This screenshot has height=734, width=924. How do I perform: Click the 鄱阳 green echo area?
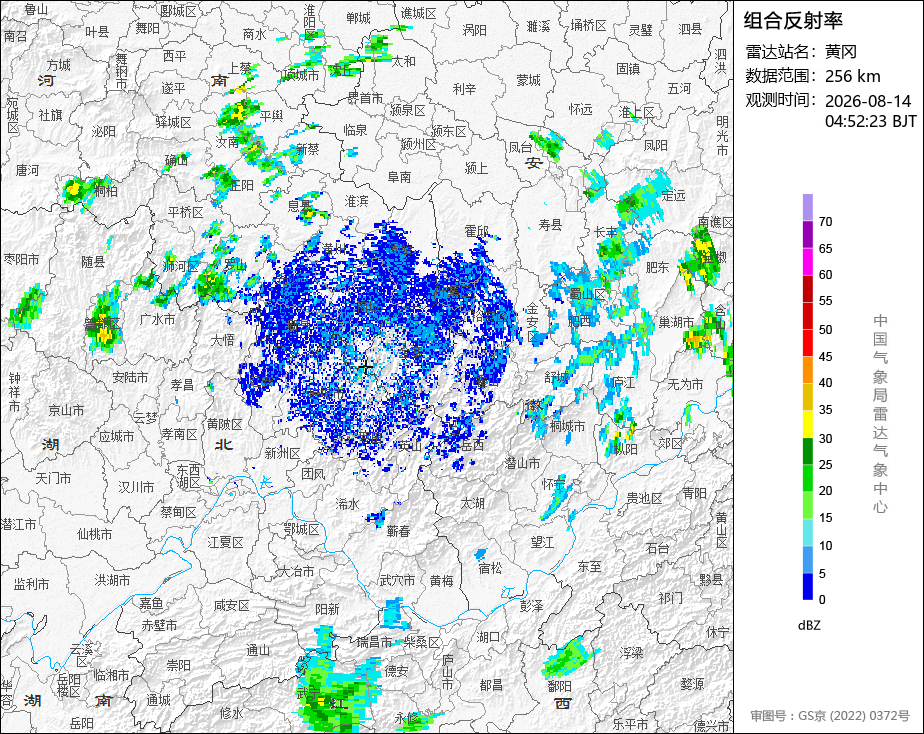567,657
